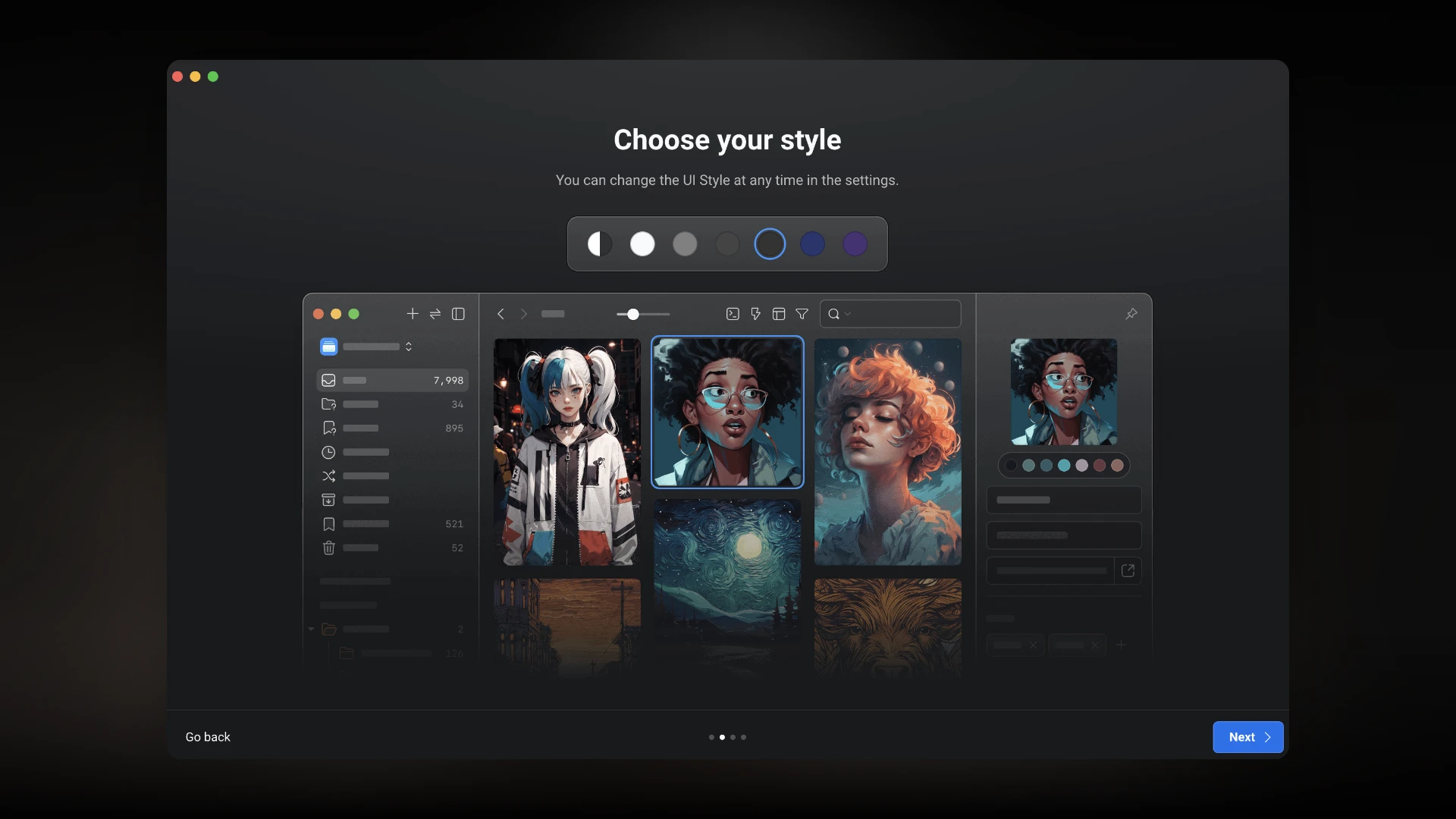Open the sunset street scene thumbnail
Viewport: 1456px width, 819px height.
(x=567, y=627)
